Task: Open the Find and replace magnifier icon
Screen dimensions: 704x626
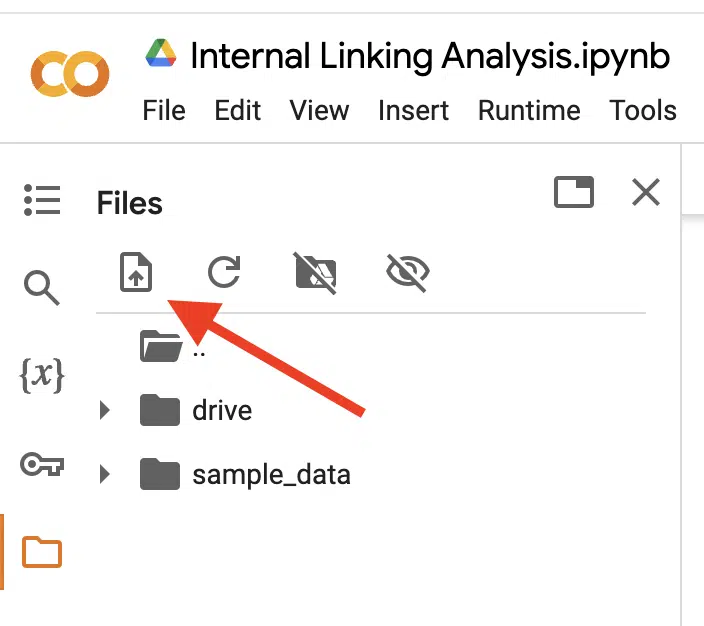Action: pyautogui.click(x=41, y=288)
